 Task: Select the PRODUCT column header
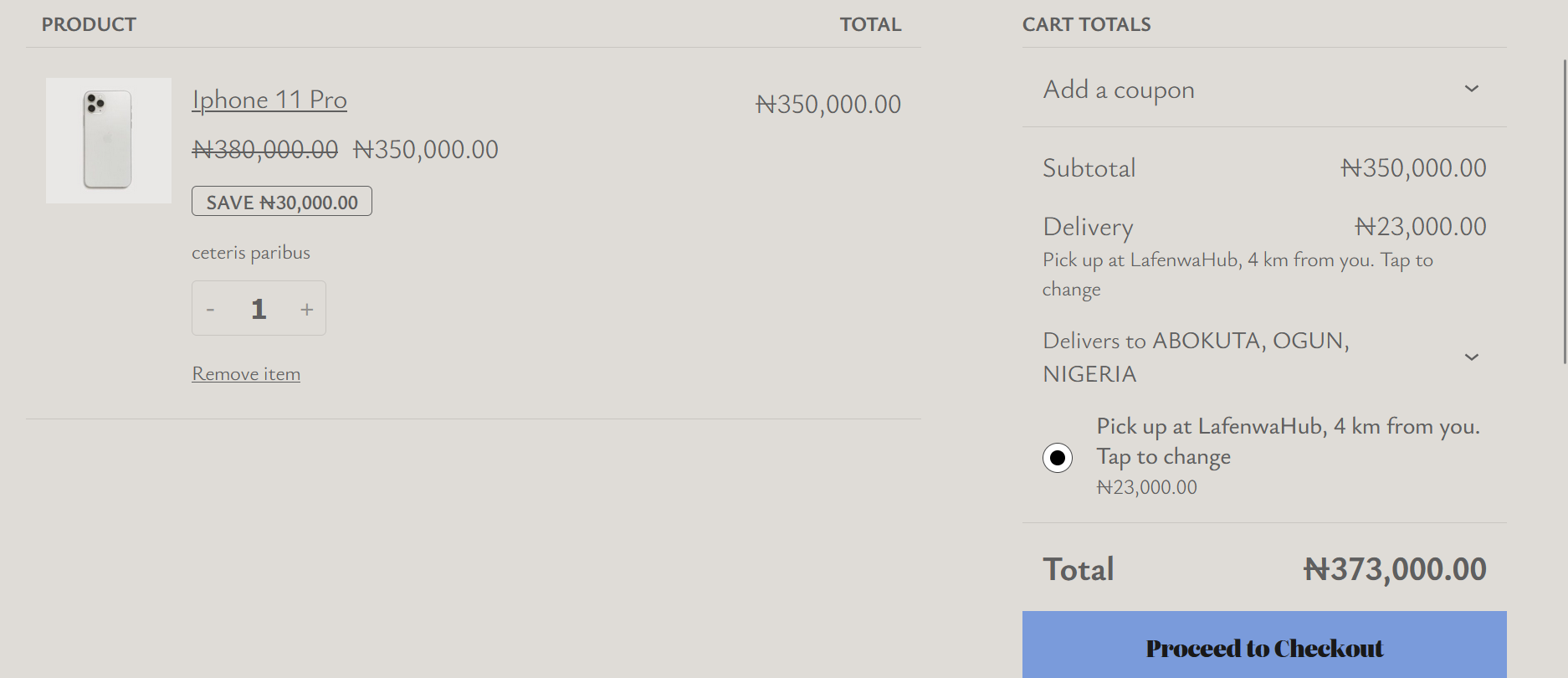pos(89,24)
